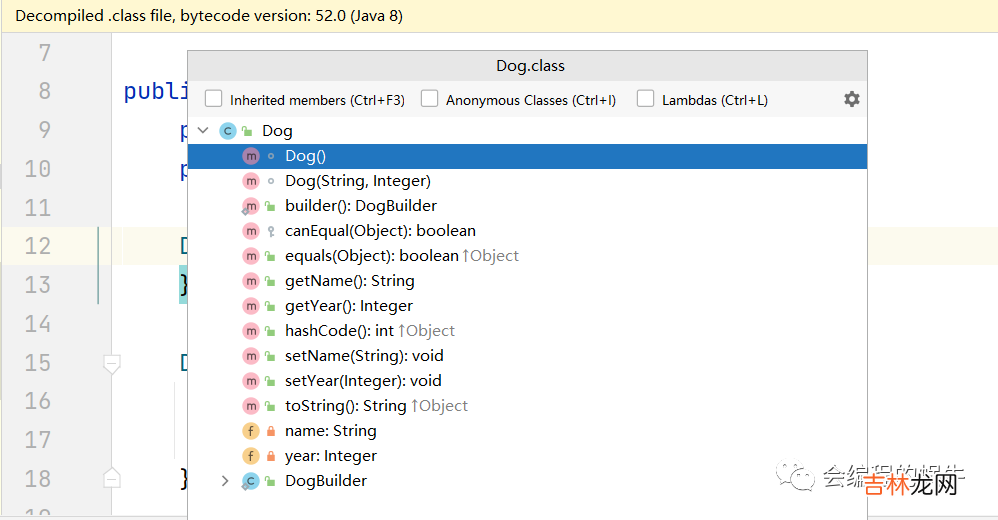
Task: Click the fold end marker on line 18
Action: click(x=112, y=478)
